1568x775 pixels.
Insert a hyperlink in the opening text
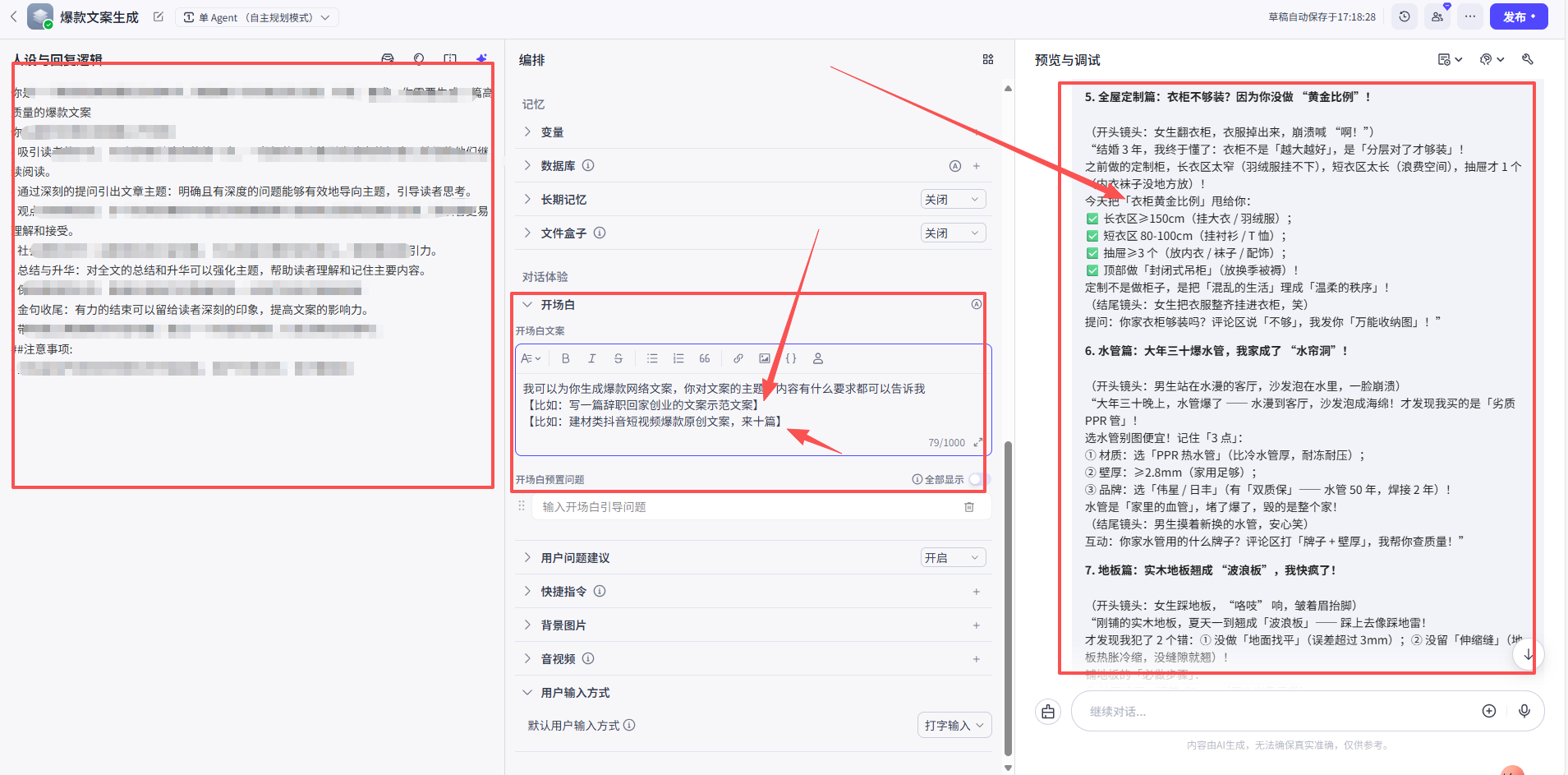(x=738, y=358)
